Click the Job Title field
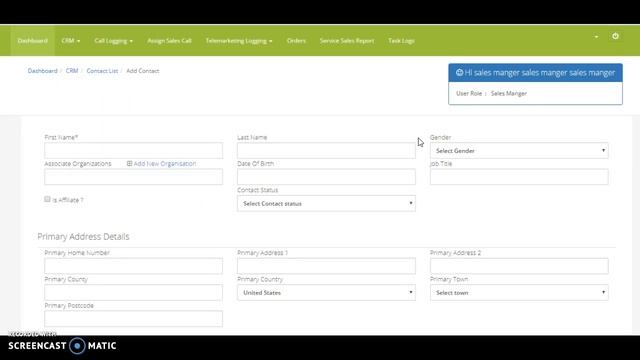 click(x=519, y=177)
